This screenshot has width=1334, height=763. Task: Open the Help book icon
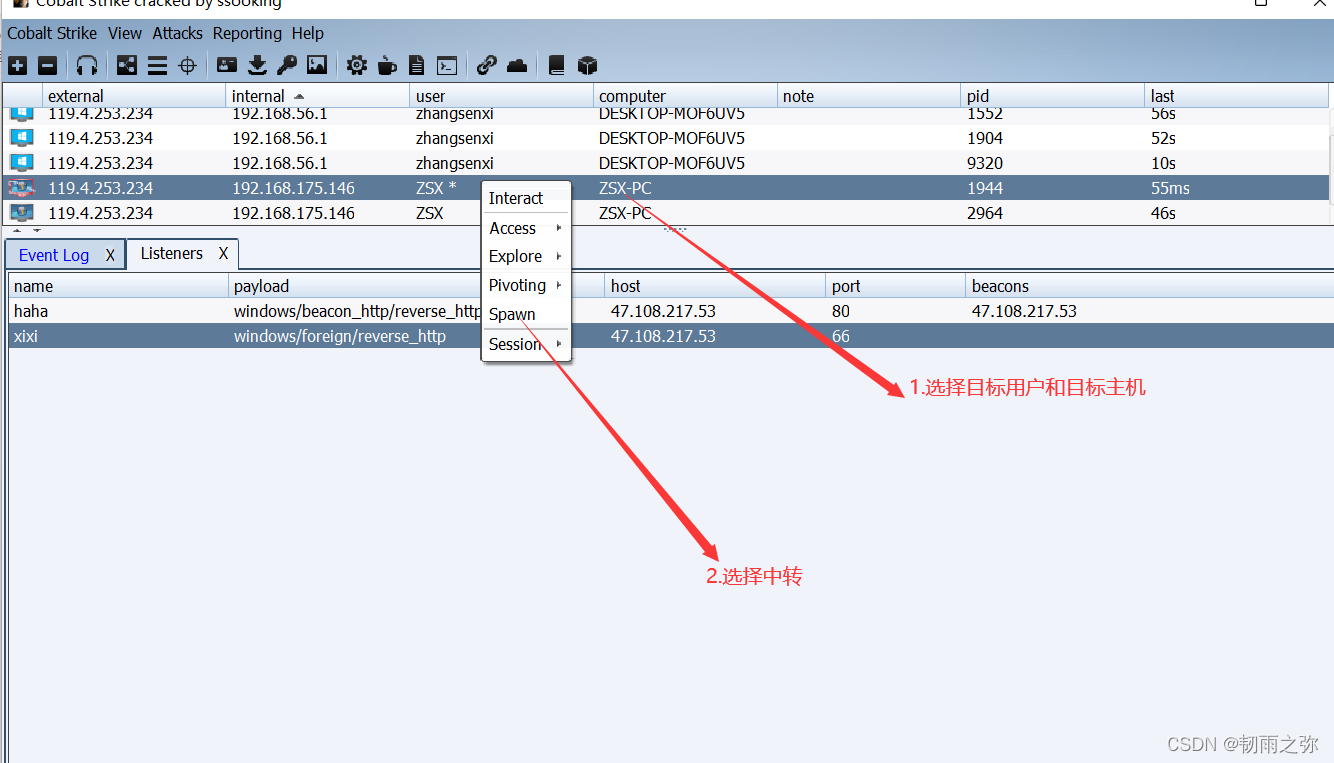[x=557, y=66]
